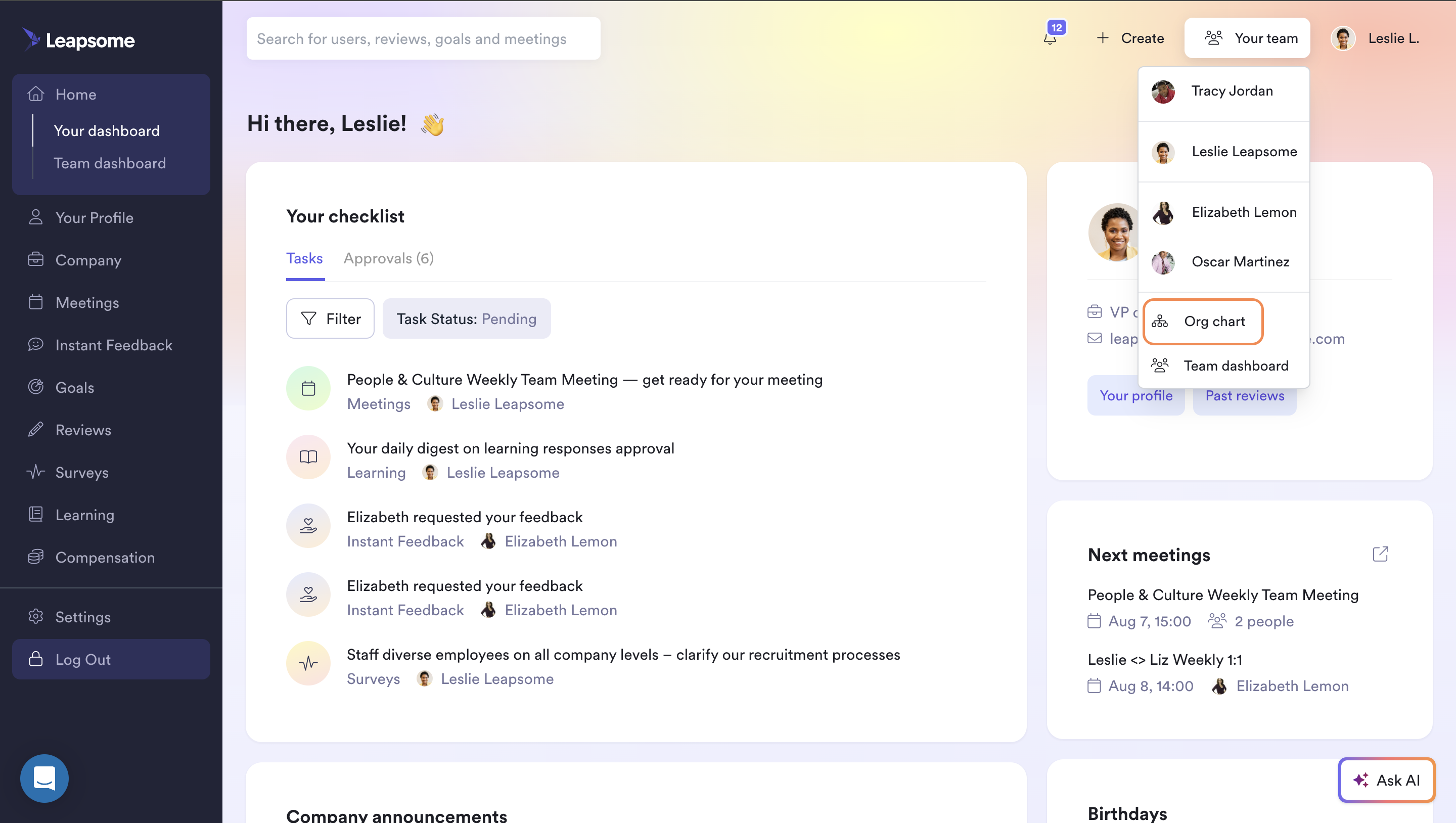Screen dimensions: 1456x823
Task: Click the Reviews pencil icon in the sidebar
Action: (35, 429)
